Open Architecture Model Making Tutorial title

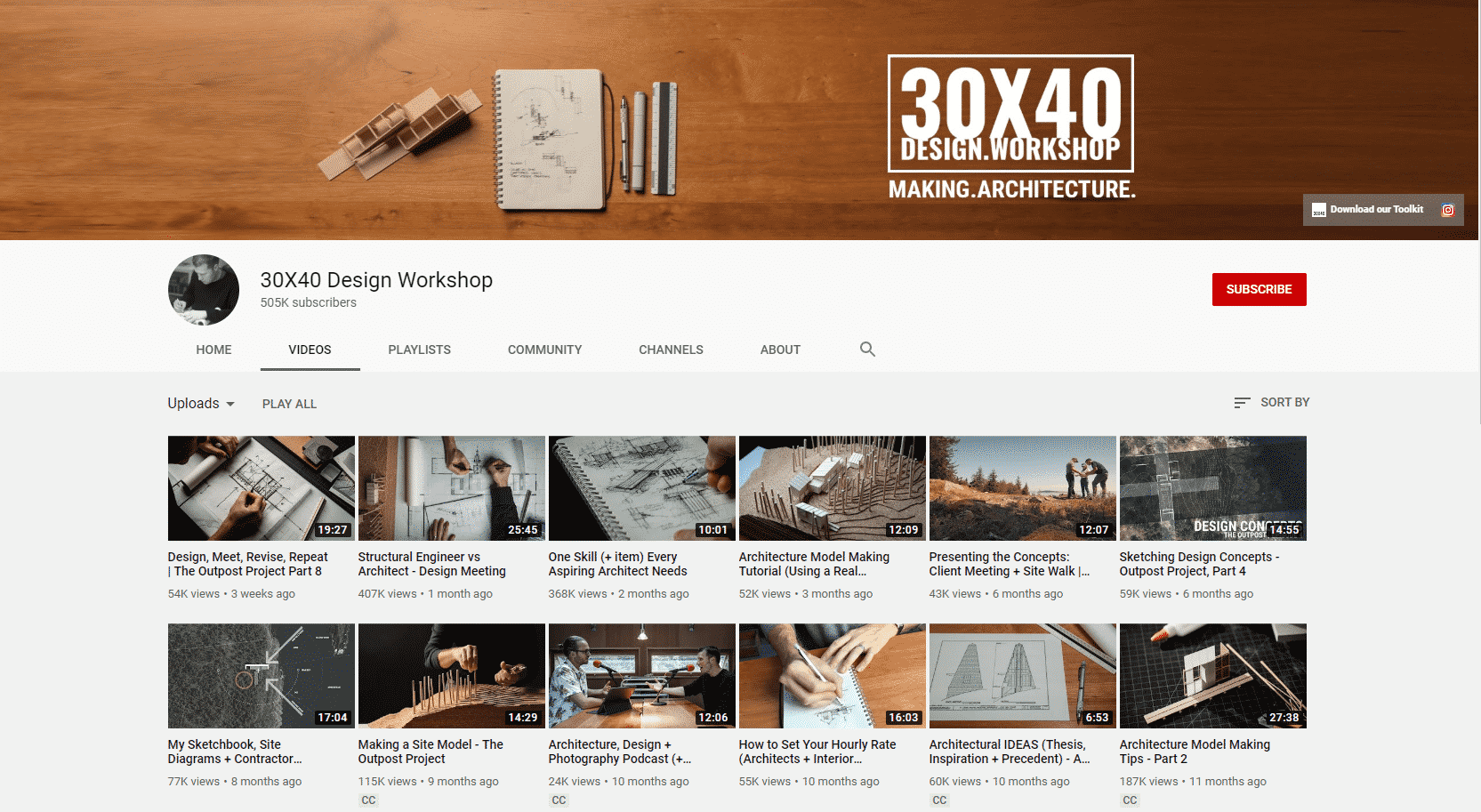(814, 564)
